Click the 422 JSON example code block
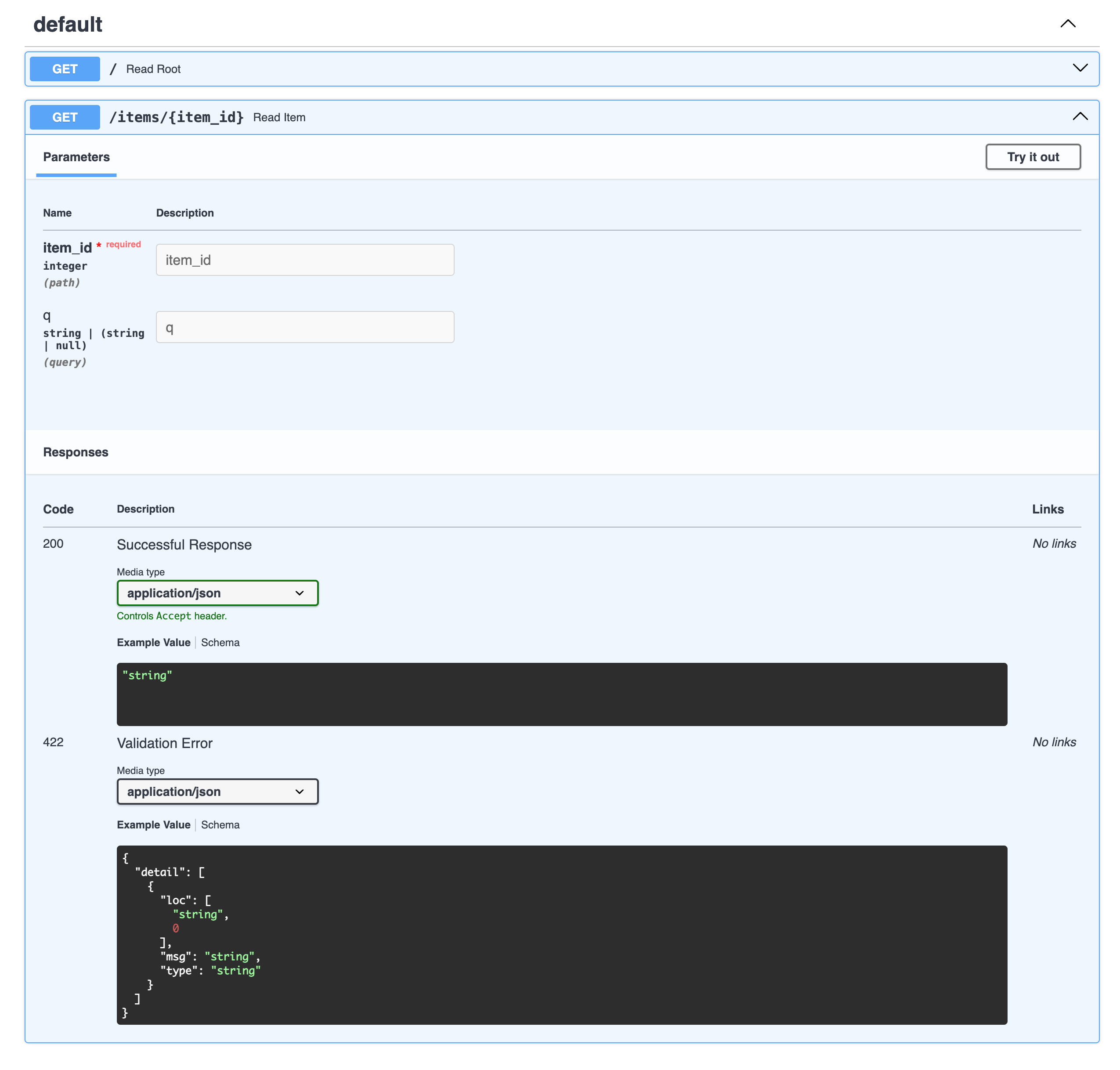1120x1070 pixels. [561, 936]
